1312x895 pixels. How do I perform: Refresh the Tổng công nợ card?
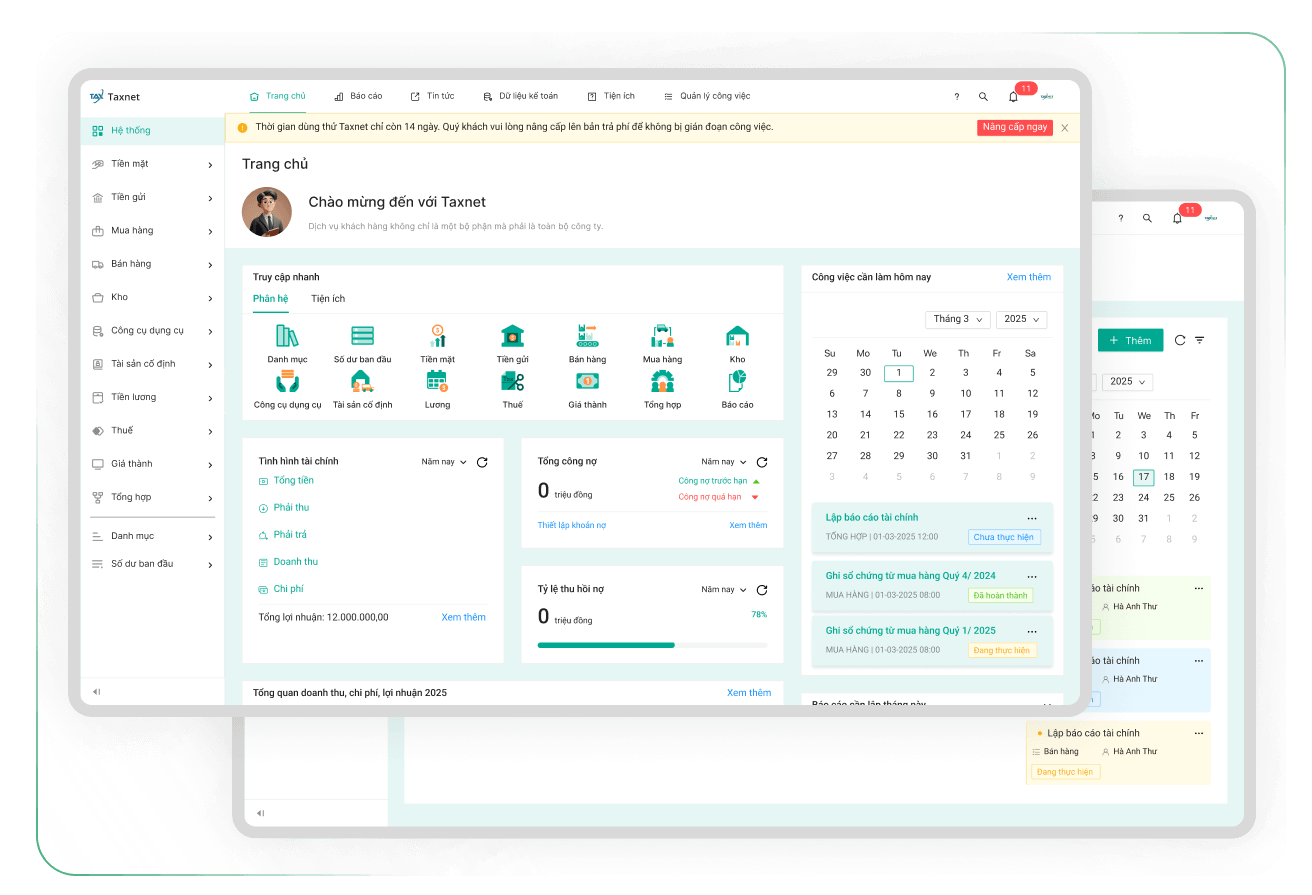click(x=762, y=462)
